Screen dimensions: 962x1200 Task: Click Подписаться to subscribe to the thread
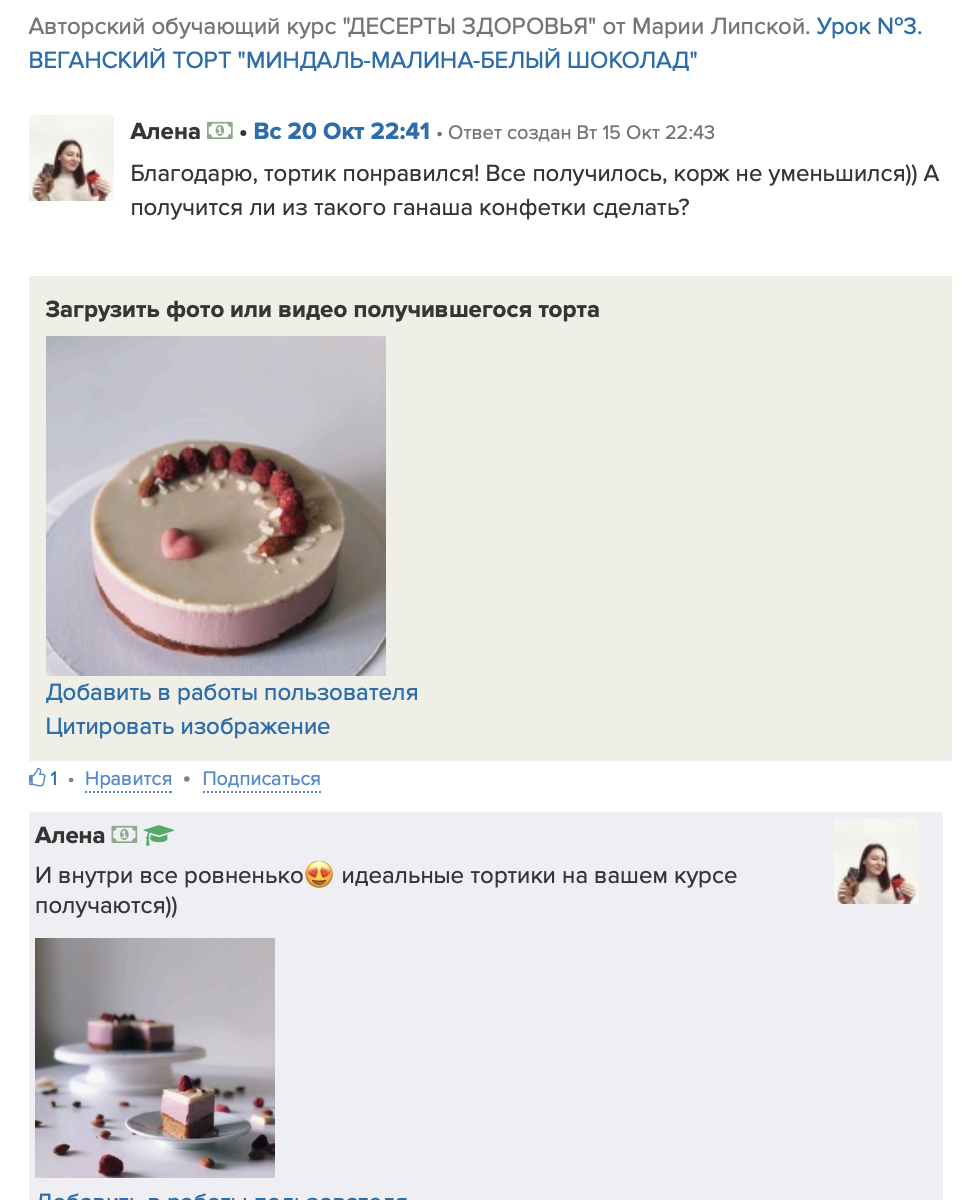pyautogui.click(x=262, y=779)
